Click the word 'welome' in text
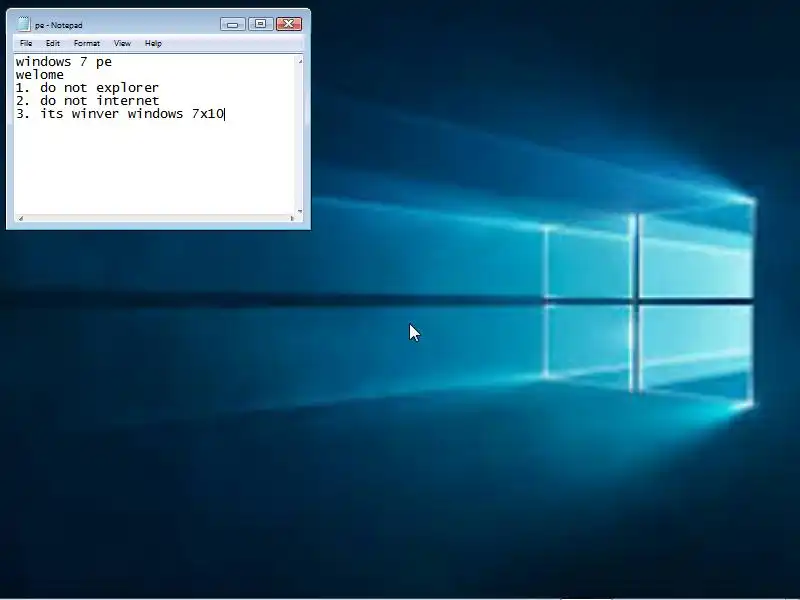Viewport: 800px width, 600px height. [40, 75]
